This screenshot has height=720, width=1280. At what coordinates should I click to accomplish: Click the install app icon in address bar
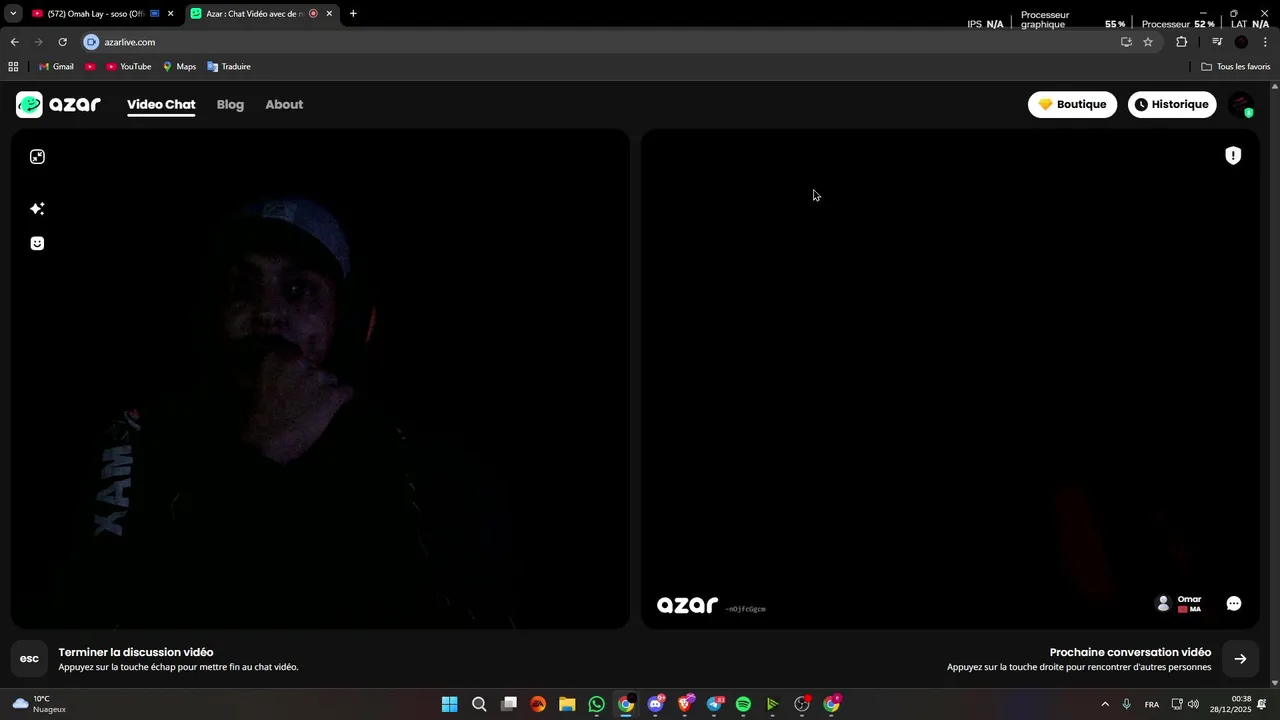tap(1126, 42)
